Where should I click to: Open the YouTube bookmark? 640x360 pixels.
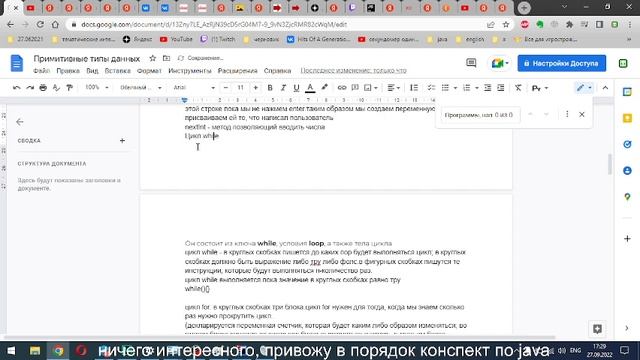[176, 39]
